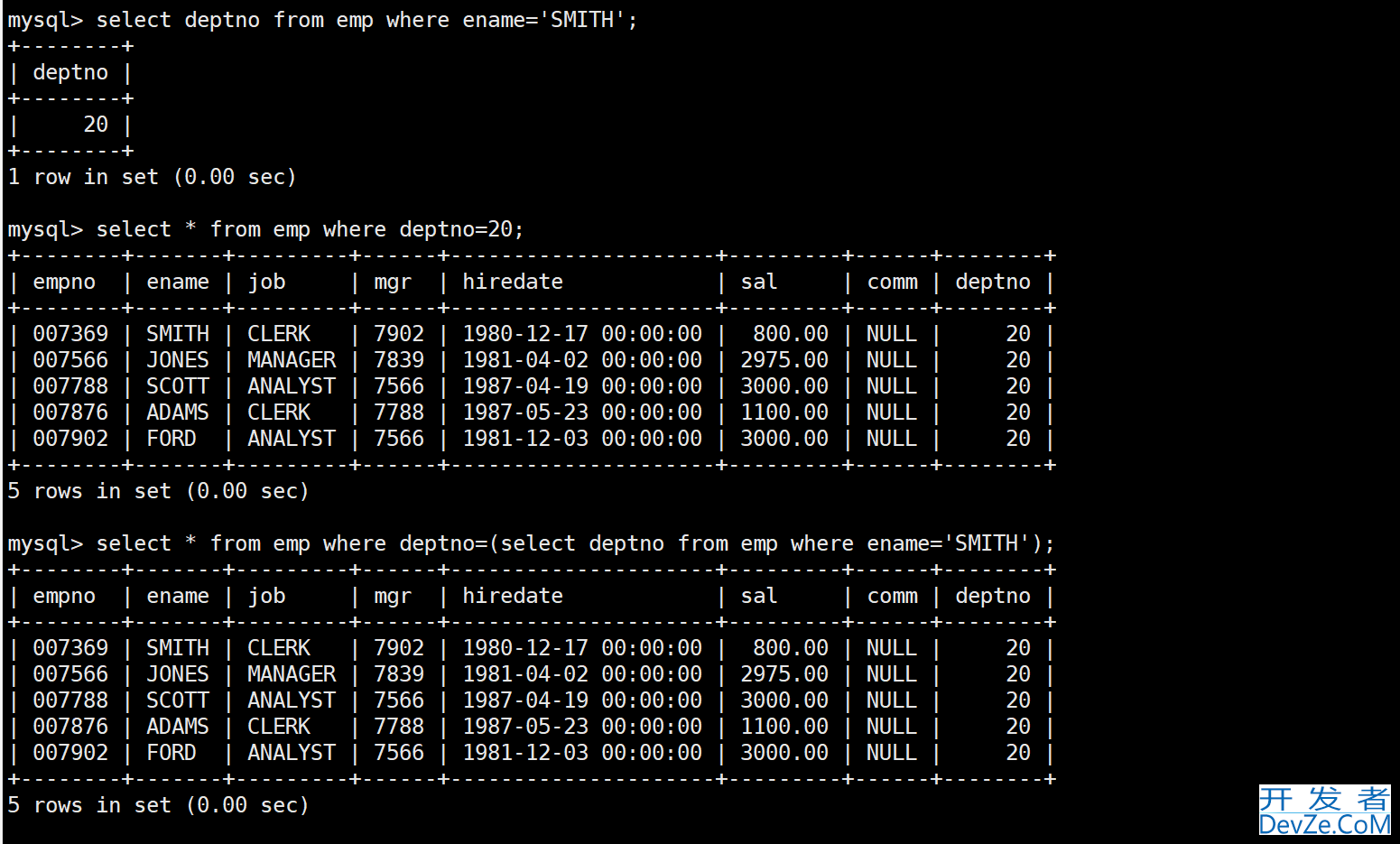Click the empno header in second table
The width and height of the screenshot is (1400, 844).
64,282
